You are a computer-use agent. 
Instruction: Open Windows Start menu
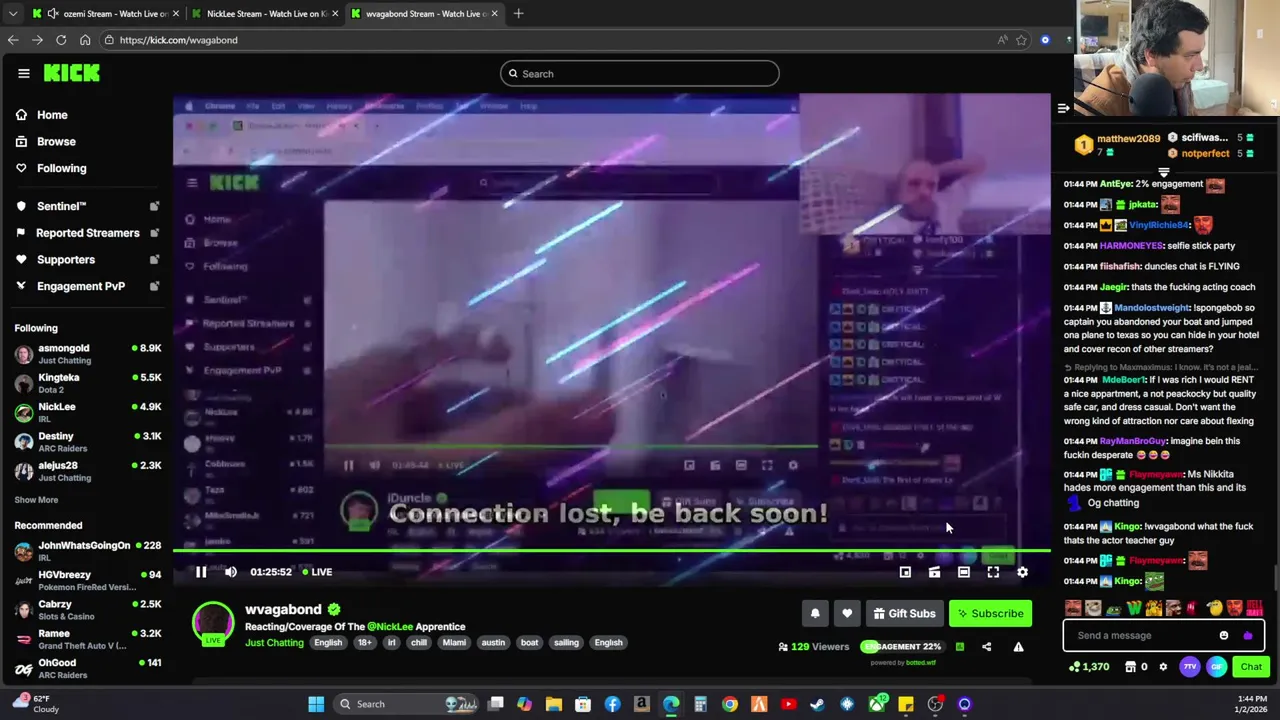(316, 704)
